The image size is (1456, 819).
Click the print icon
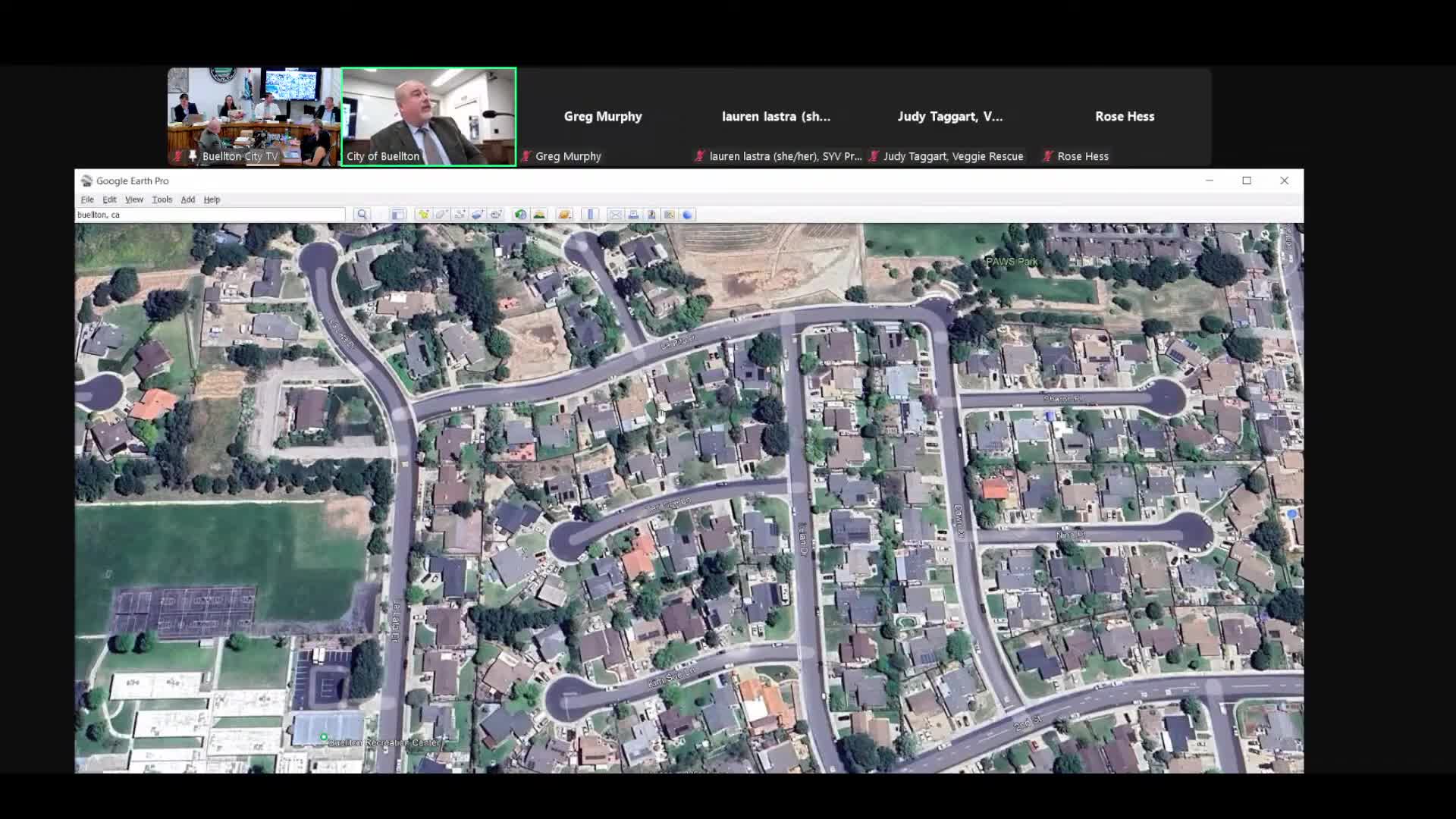633,215
